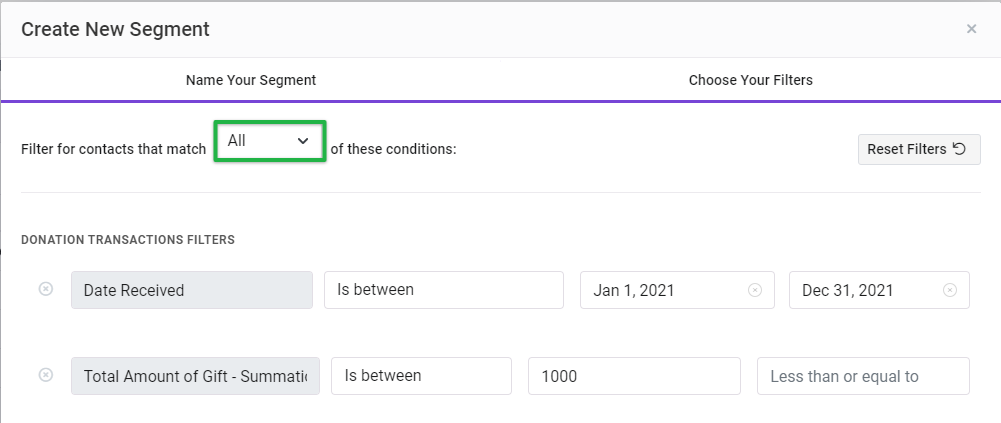Select the Date Received field box
The image size is (1001, 423).
(192, 290)
